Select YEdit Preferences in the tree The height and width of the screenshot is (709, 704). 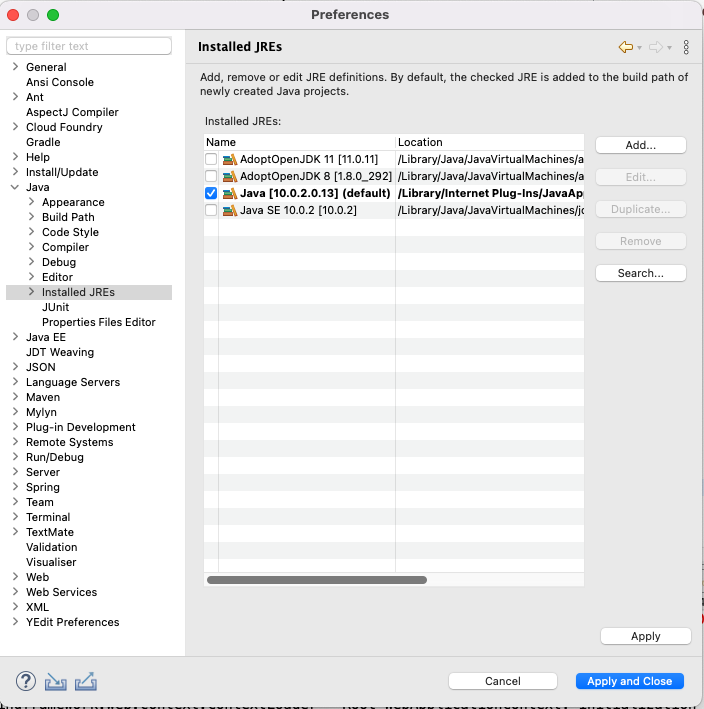tap(72, 622)
